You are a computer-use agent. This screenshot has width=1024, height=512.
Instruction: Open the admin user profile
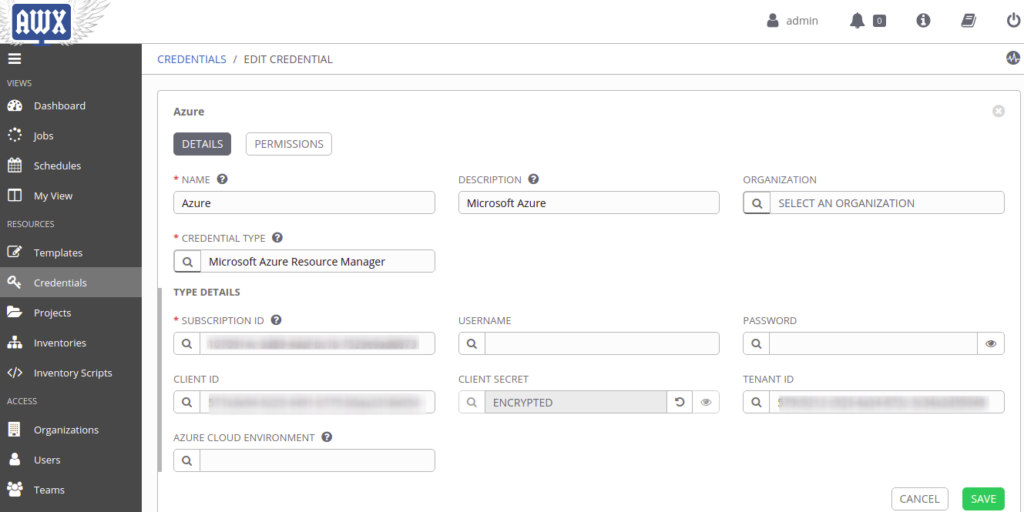[792, 21]
